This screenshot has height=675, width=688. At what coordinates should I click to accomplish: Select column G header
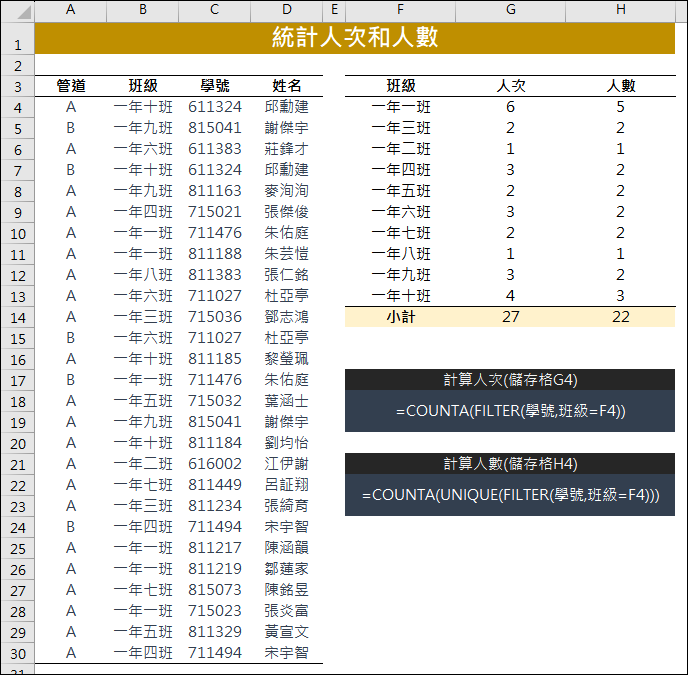click(511, 10)
